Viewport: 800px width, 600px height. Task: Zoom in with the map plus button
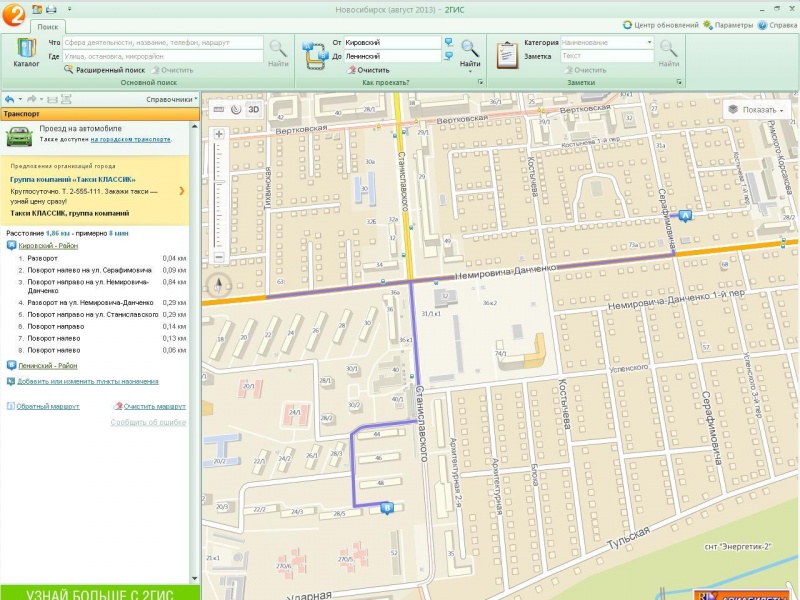[219, 134]
